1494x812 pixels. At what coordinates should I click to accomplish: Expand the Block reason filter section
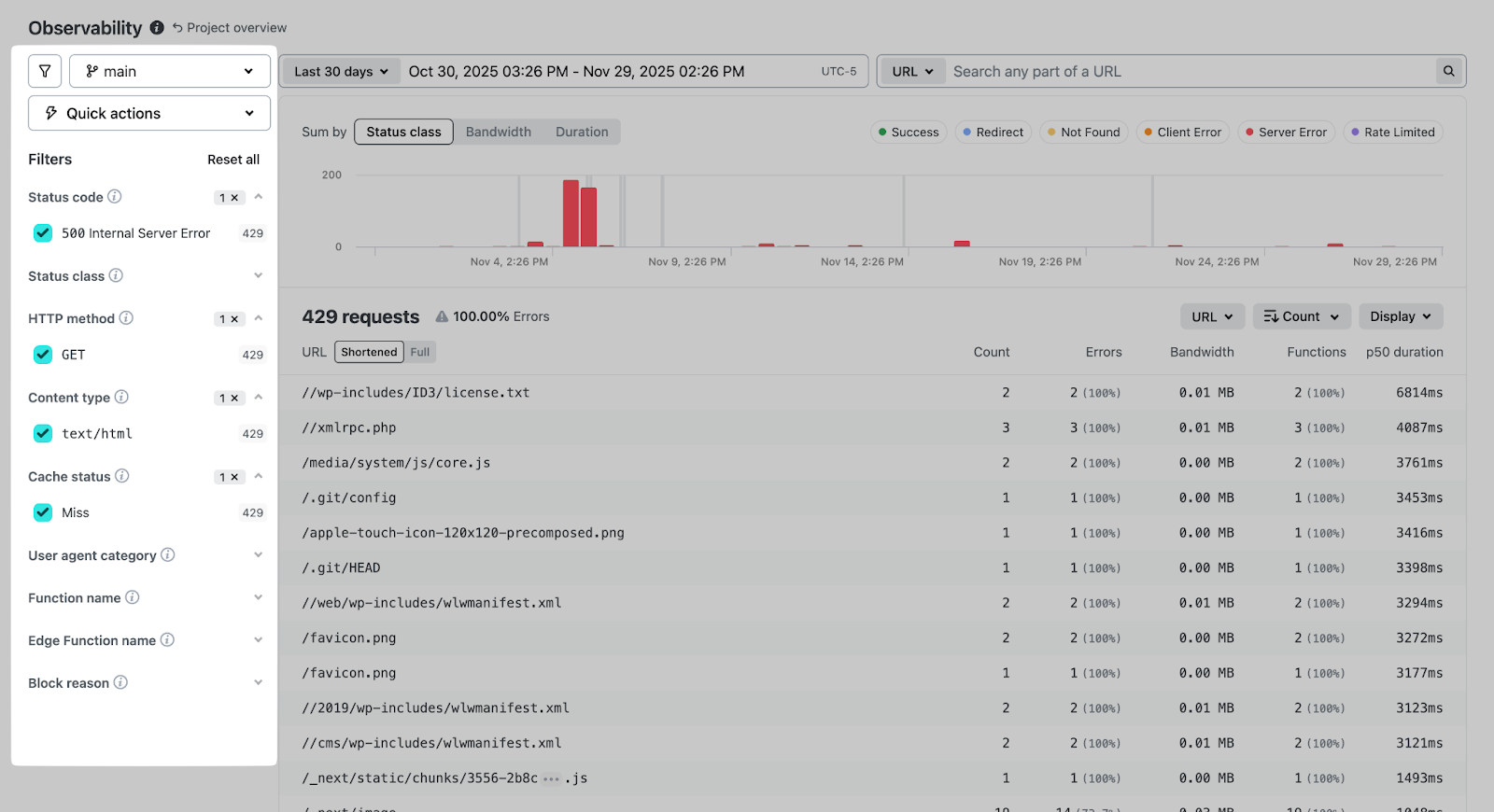point(259,682)
